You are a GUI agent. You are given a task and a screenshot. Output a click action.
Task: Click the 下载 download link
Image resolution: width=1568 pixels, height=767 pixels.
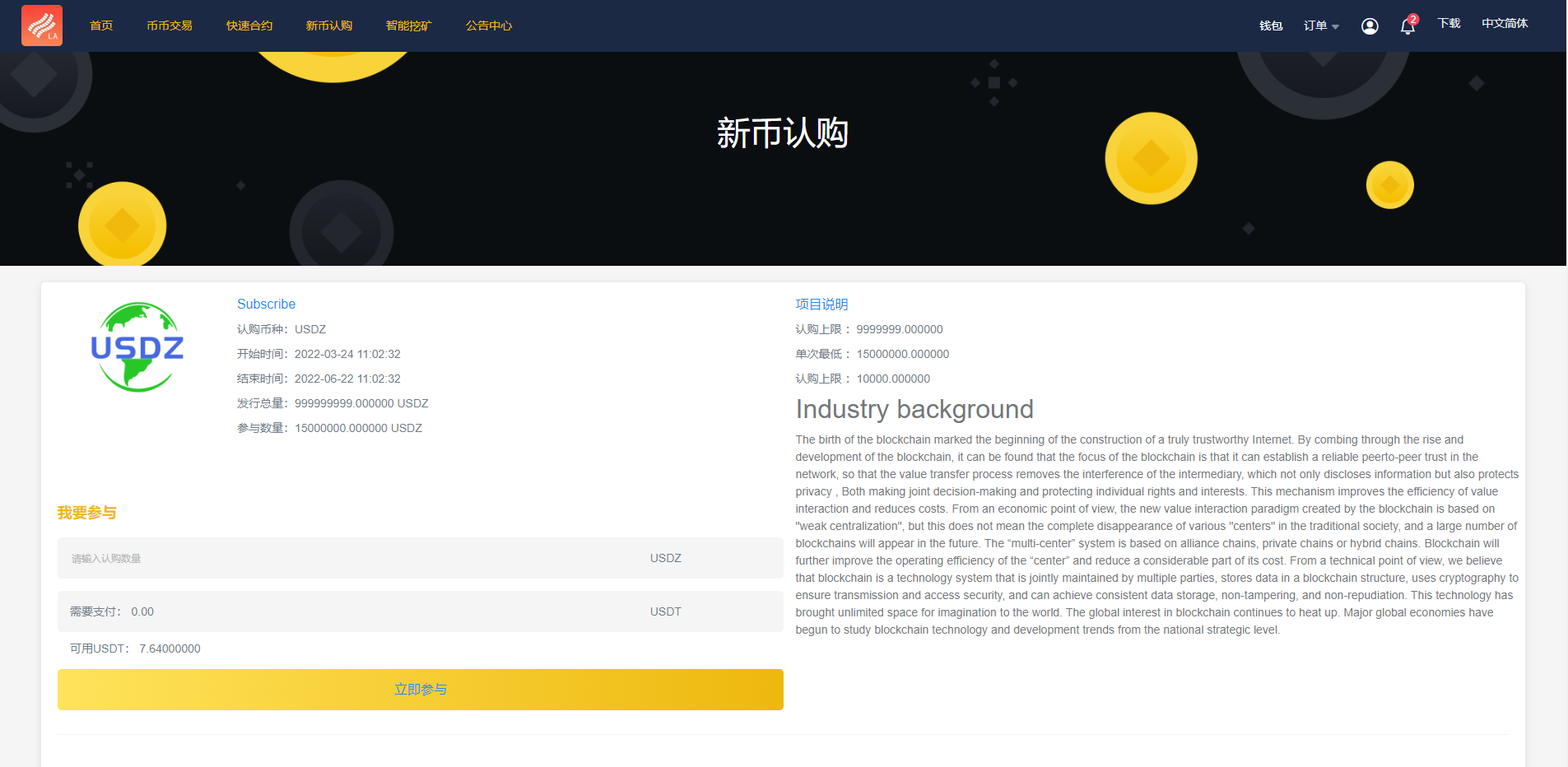click(x=1449, y=23)
